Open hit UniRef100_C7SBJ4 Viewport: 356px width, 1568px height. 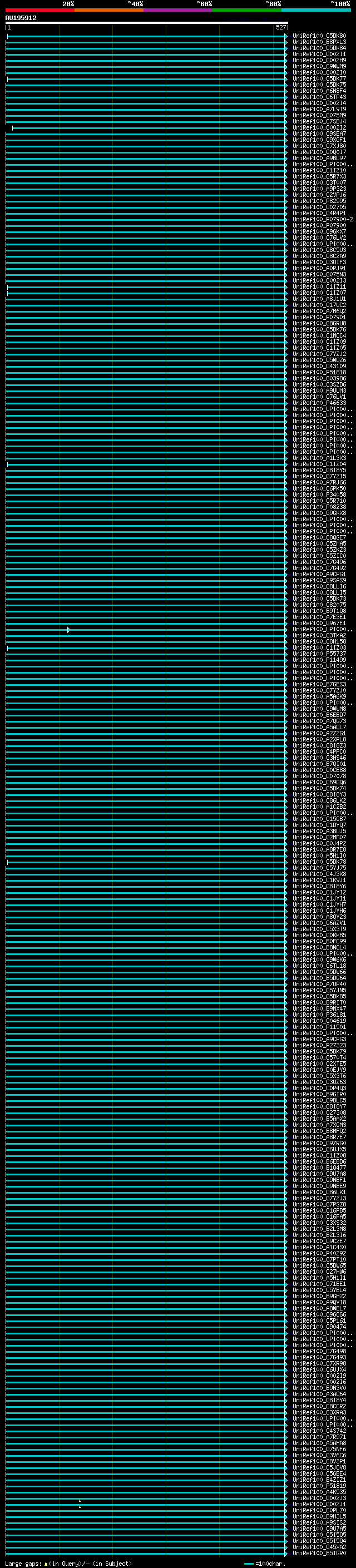(x=319, y=122)
